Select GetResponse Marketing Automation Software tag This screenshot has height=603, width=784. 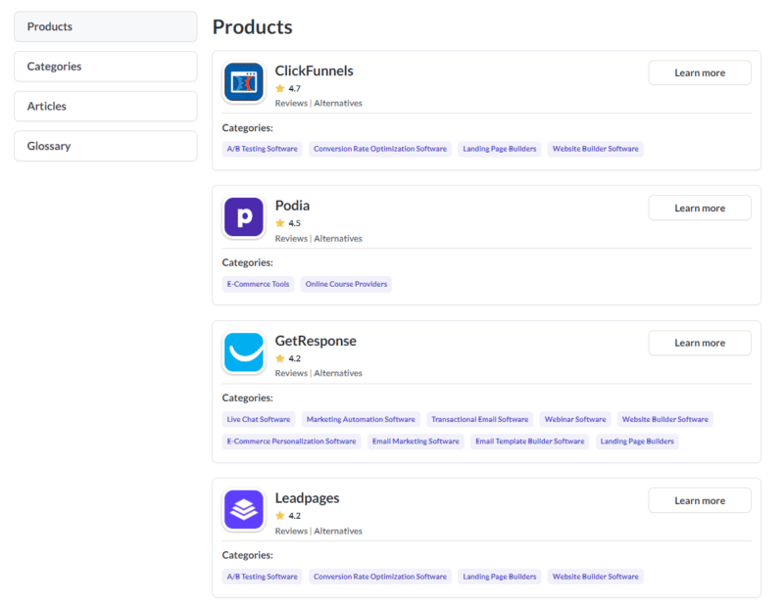pos(360,420)
